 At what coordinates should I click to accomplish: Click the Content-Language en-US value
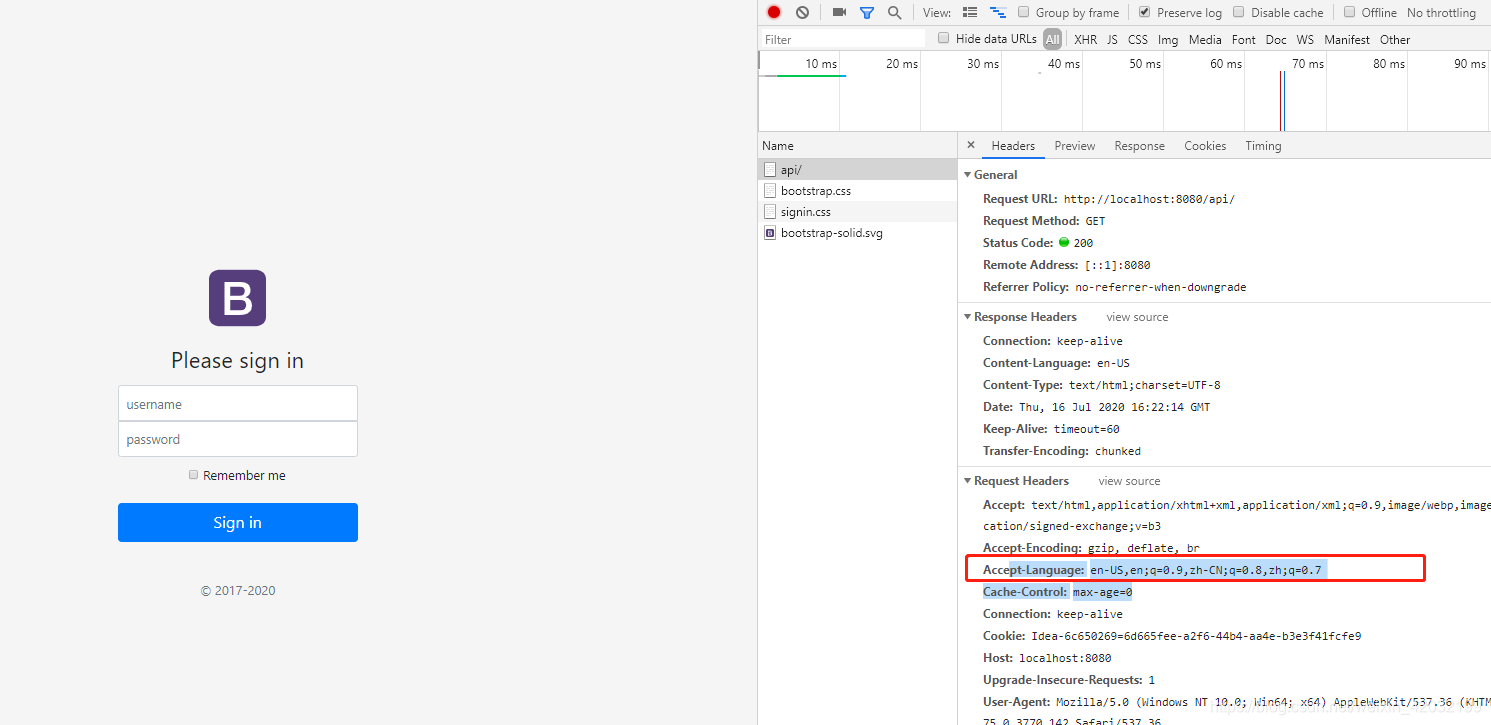click(1113, 363)
